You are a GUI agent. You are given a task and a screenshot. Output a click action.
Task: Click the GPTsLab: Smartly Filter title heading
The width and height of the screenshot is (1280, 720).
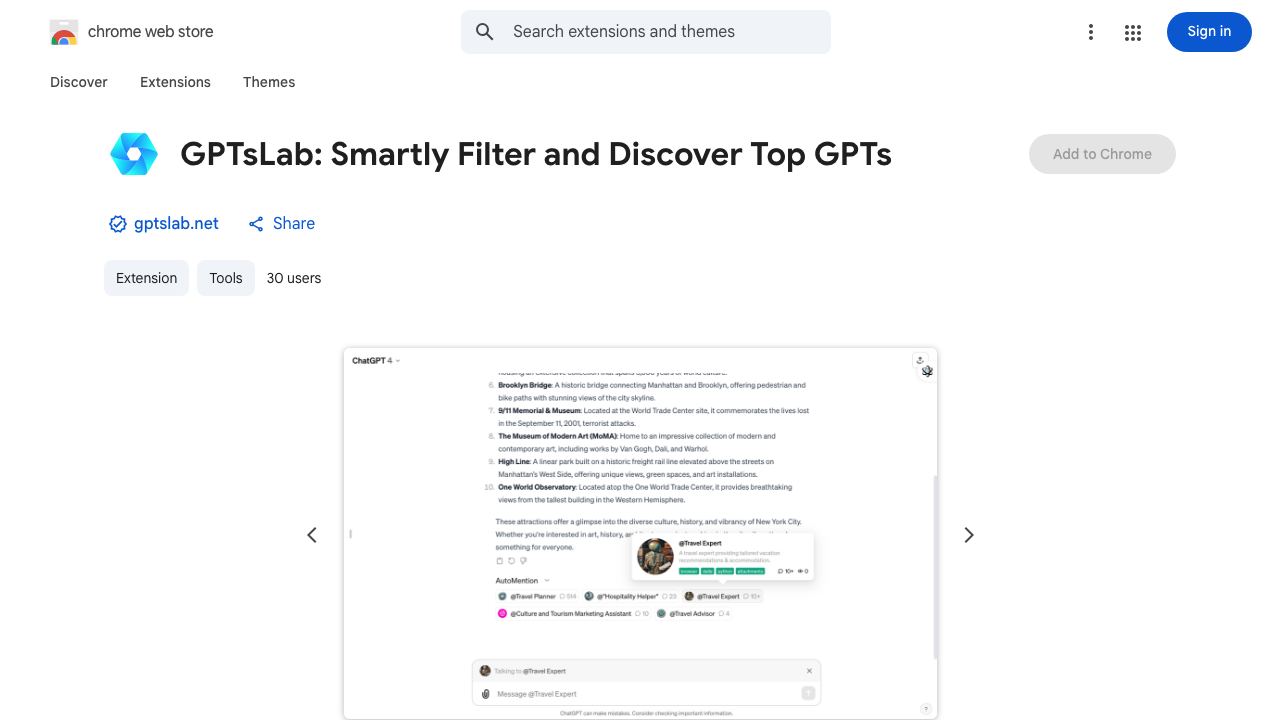tap(536, 154)
